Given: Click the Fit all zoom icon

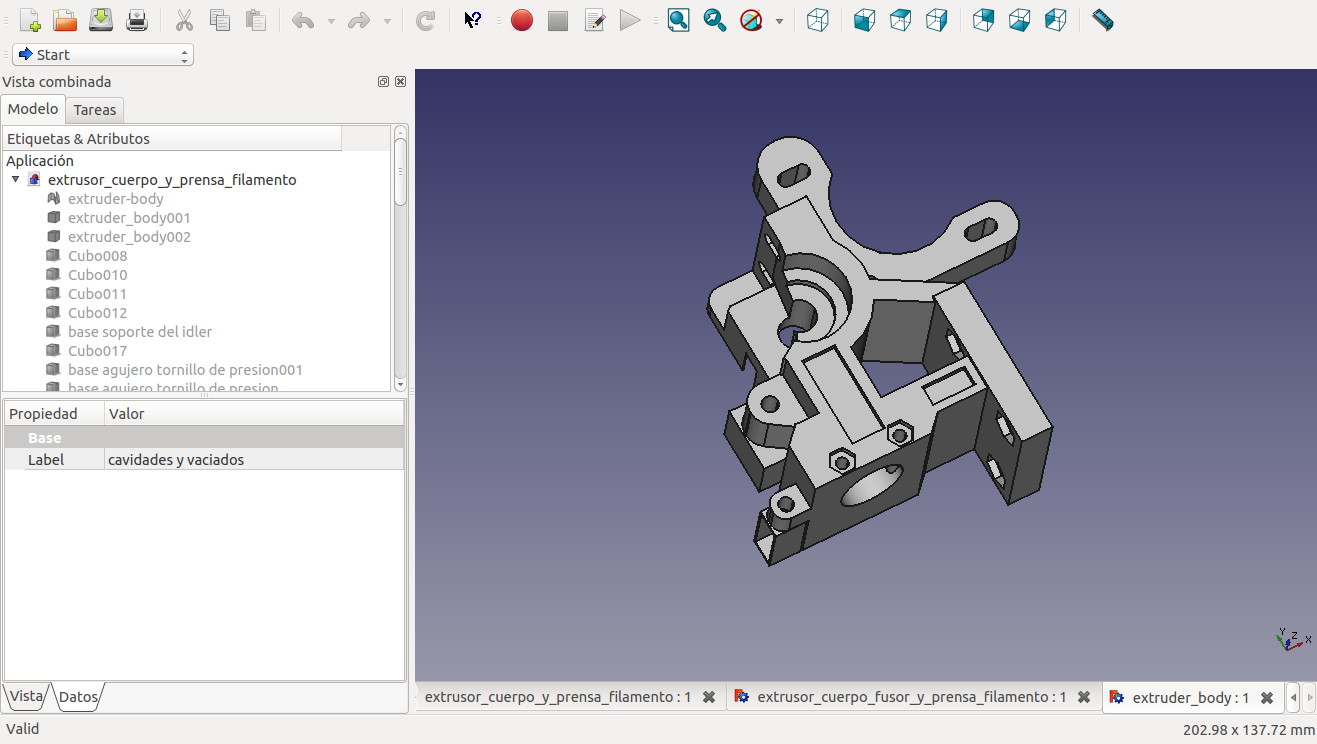Looking at the screenshot, I should pos(679,20).
